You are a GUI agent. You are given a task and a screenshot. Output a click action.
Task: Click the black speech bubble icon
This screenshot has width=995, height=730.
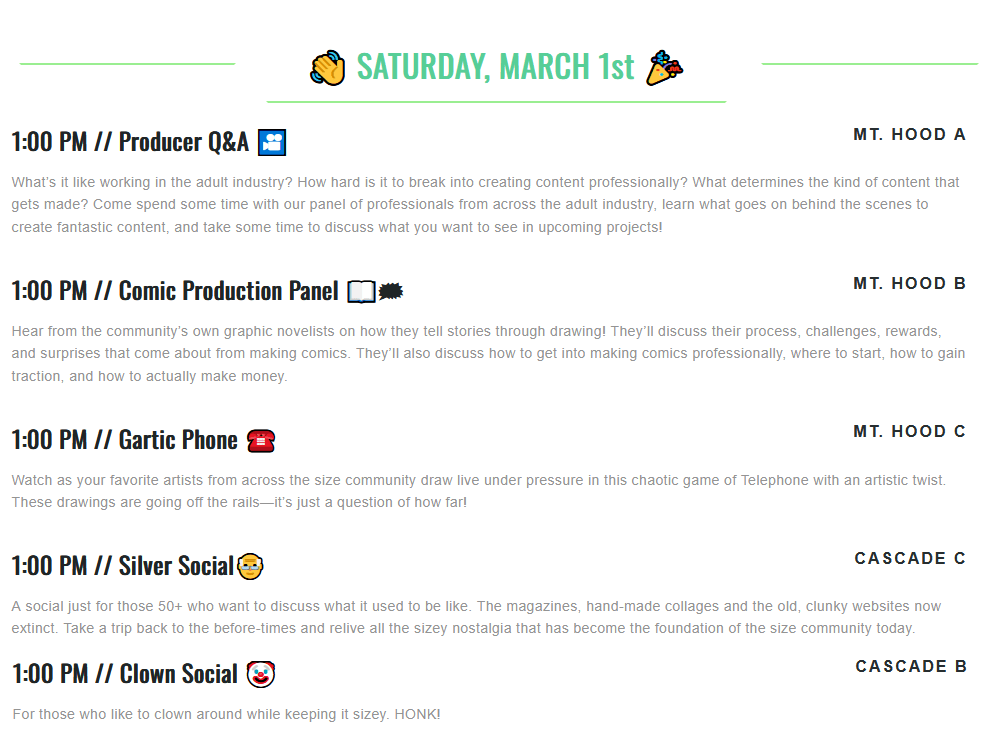coord(391,291)
